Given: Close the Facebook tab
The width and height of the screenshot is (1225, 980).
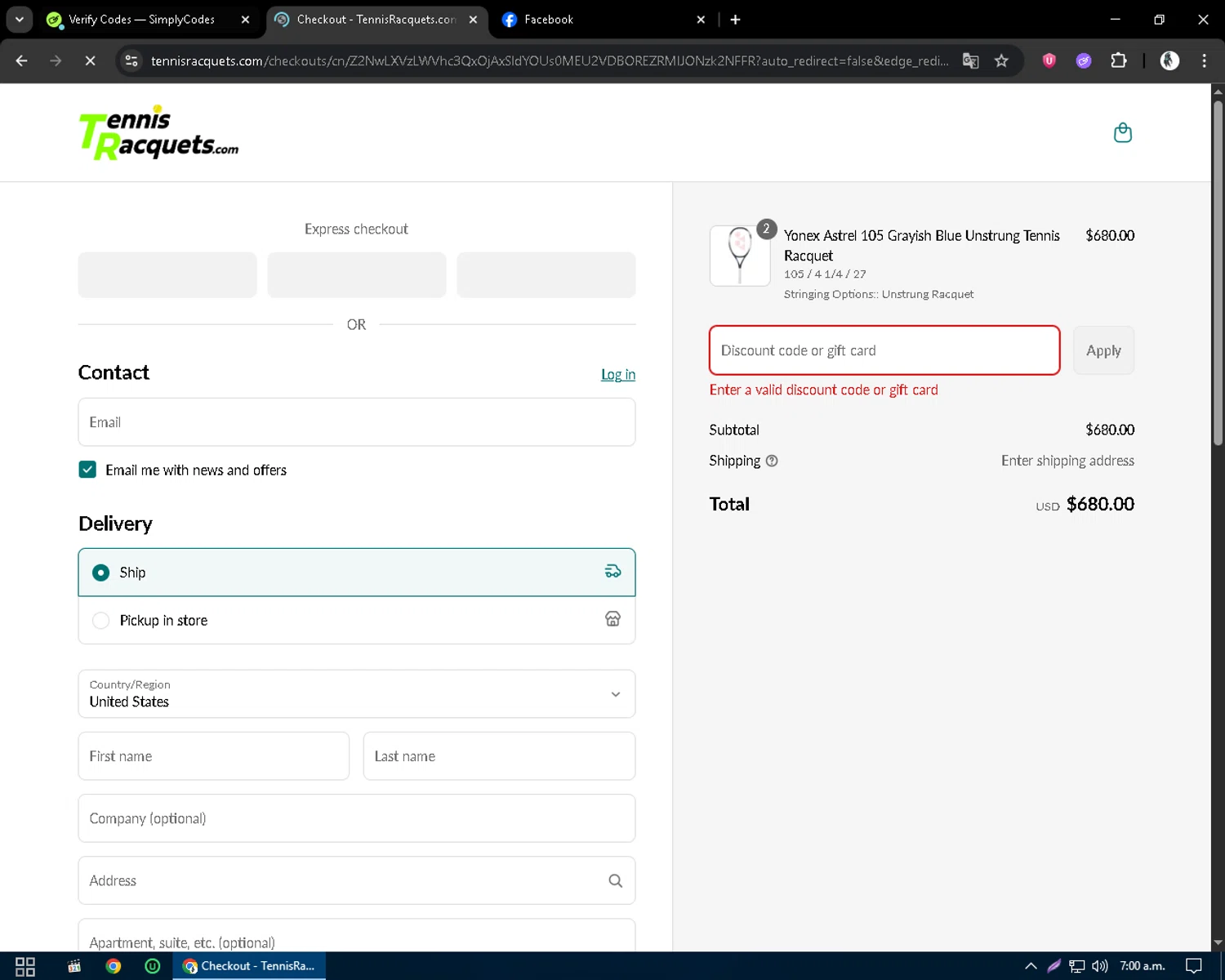Looking at the screenshot, I should click(701, 20).
